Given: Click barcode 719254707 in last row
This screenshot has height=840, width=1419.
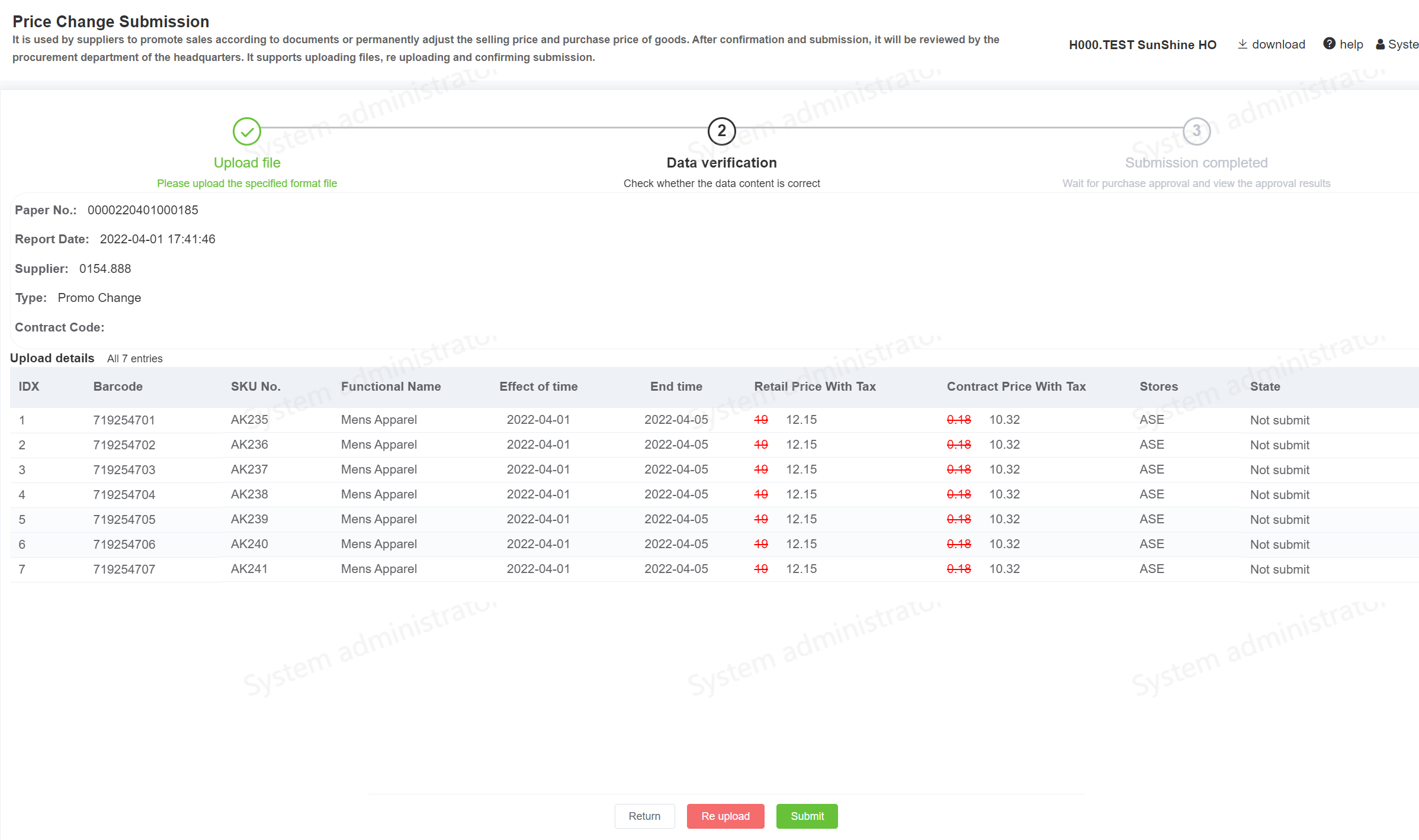Looking at the screenshot, I should click(124, 569).
